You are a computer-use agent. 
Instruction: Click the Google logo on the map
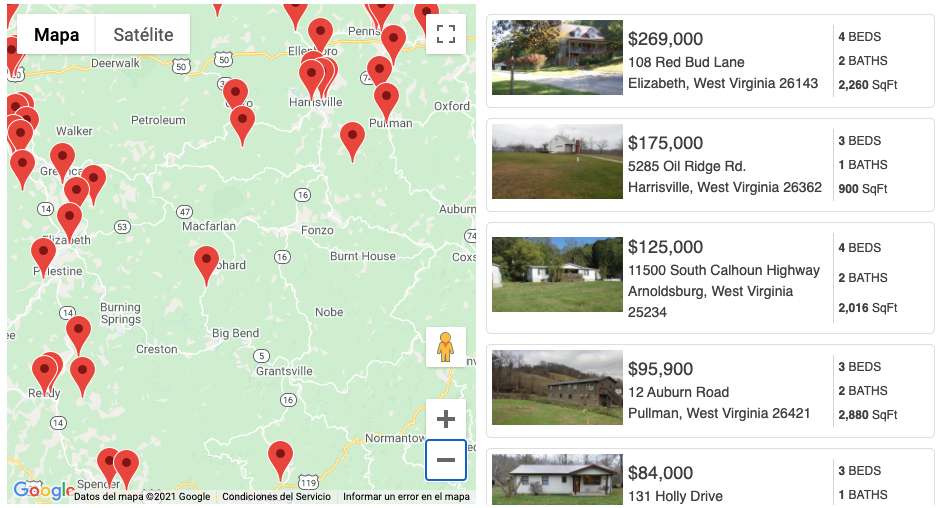[42, 491]
